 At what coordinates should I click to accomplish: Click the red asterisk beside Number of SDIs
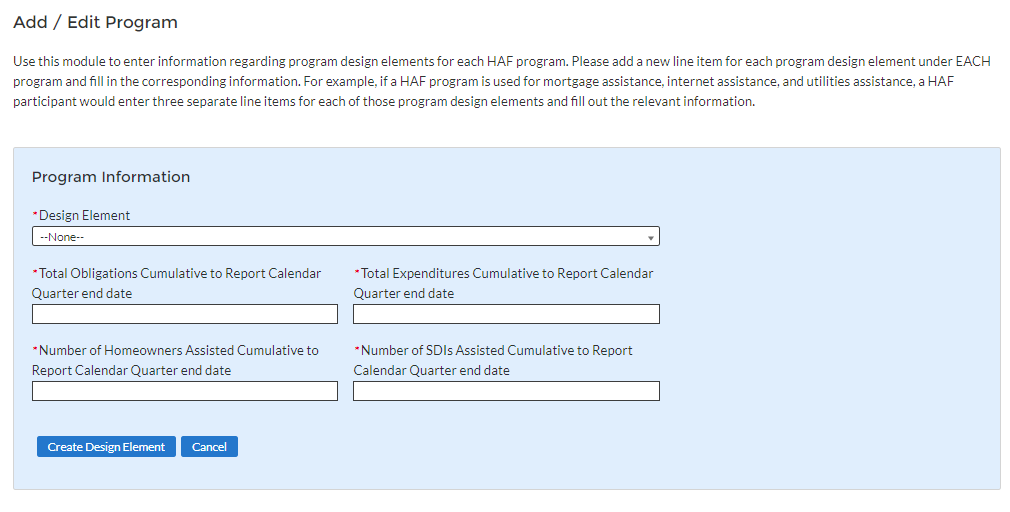[x=357, y=350]
